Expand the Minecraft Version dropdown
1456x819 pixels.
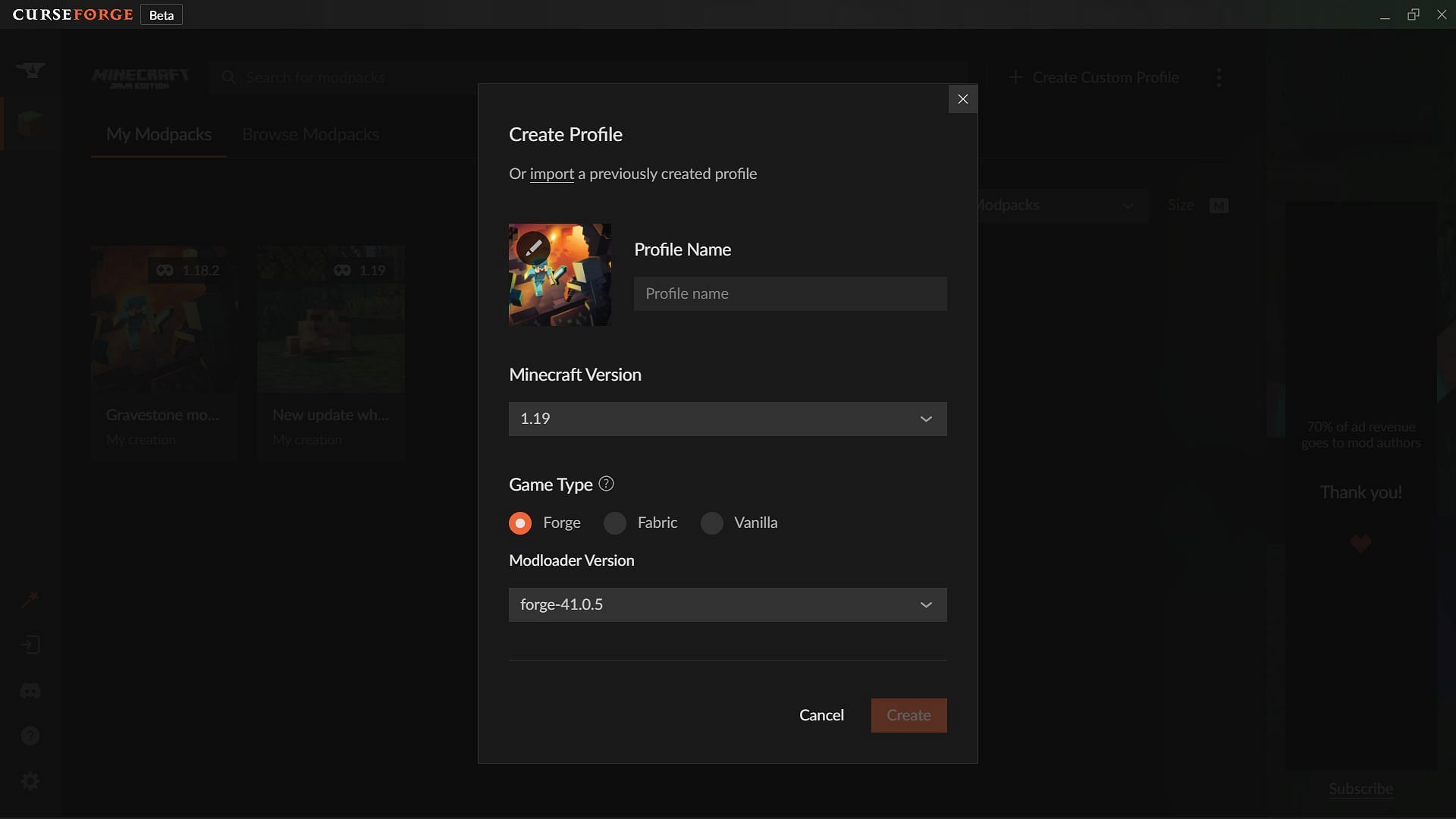727,418
